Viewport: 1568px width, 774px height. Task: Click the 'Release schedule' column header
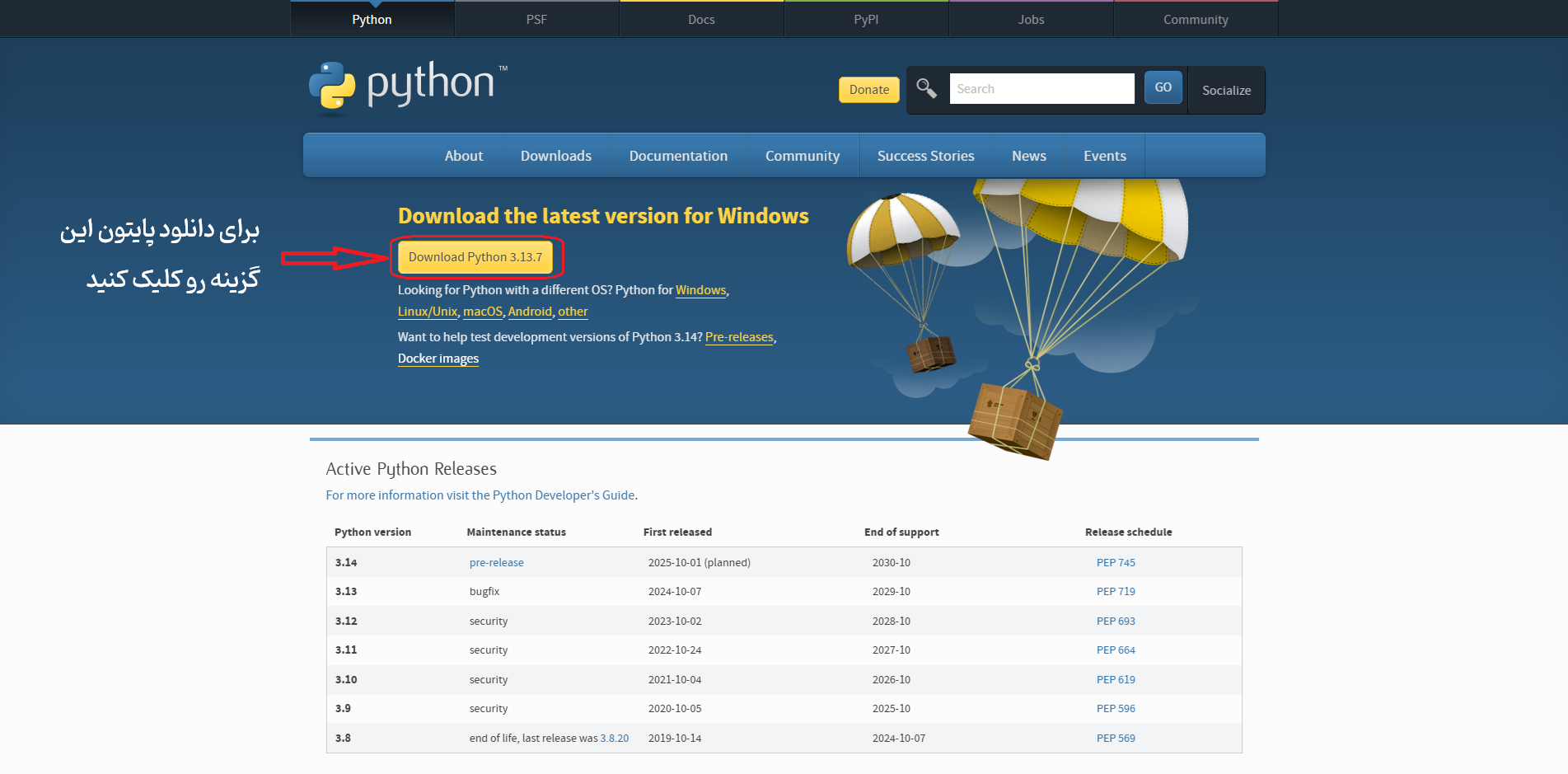tap(1128, 532)
